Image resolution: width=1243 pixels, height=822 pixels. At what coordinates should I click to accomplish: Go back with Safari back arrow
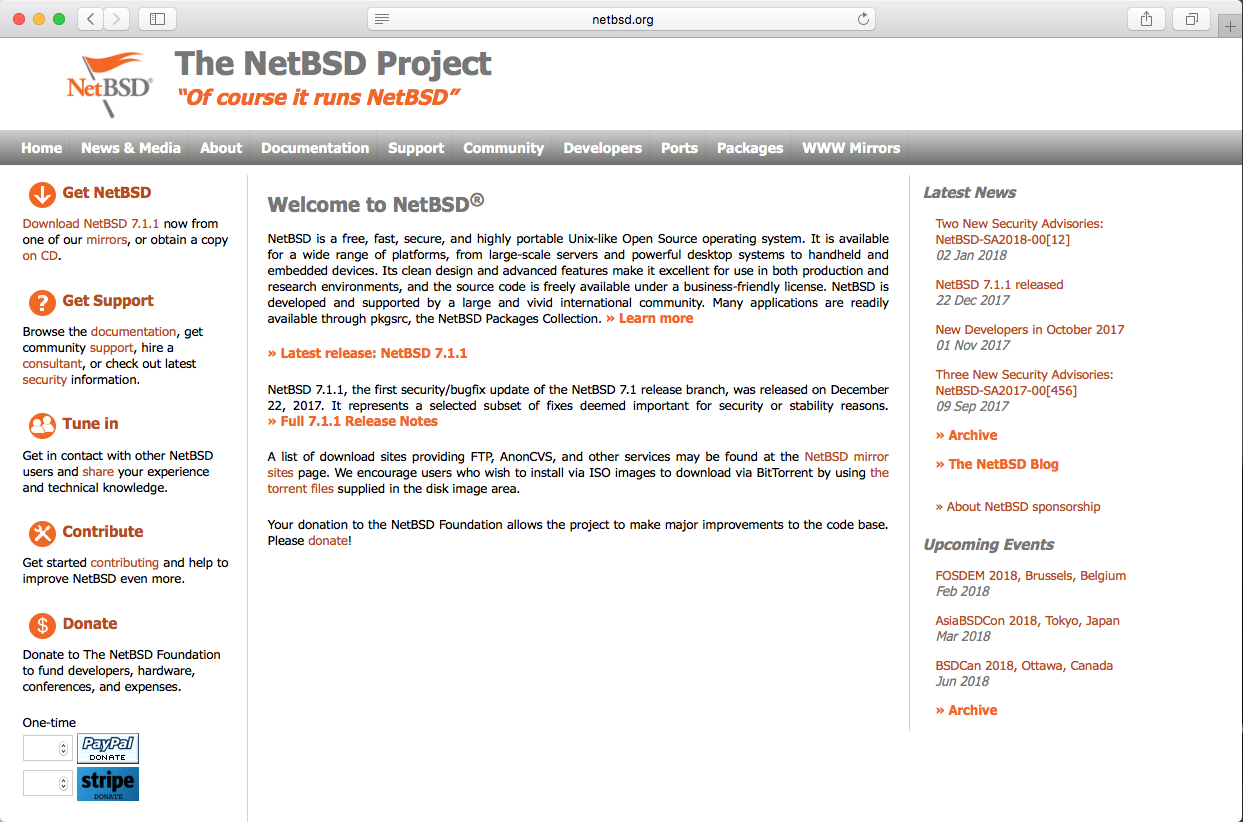point(90,19)
